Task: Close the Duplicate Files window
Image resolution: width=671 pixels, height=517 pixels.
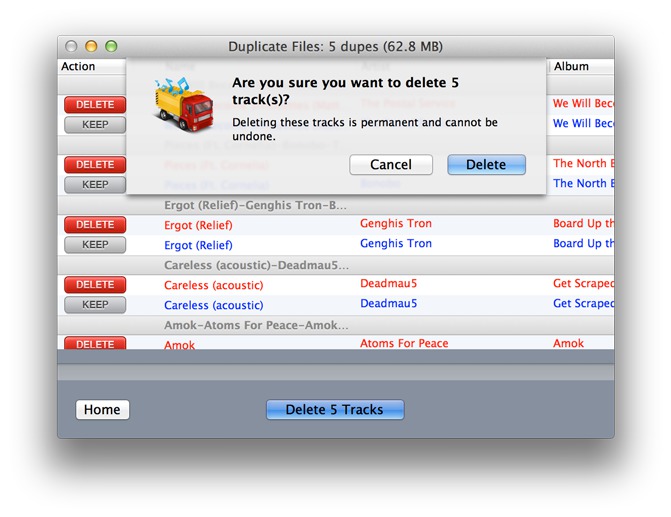Action: pos(71,46)
